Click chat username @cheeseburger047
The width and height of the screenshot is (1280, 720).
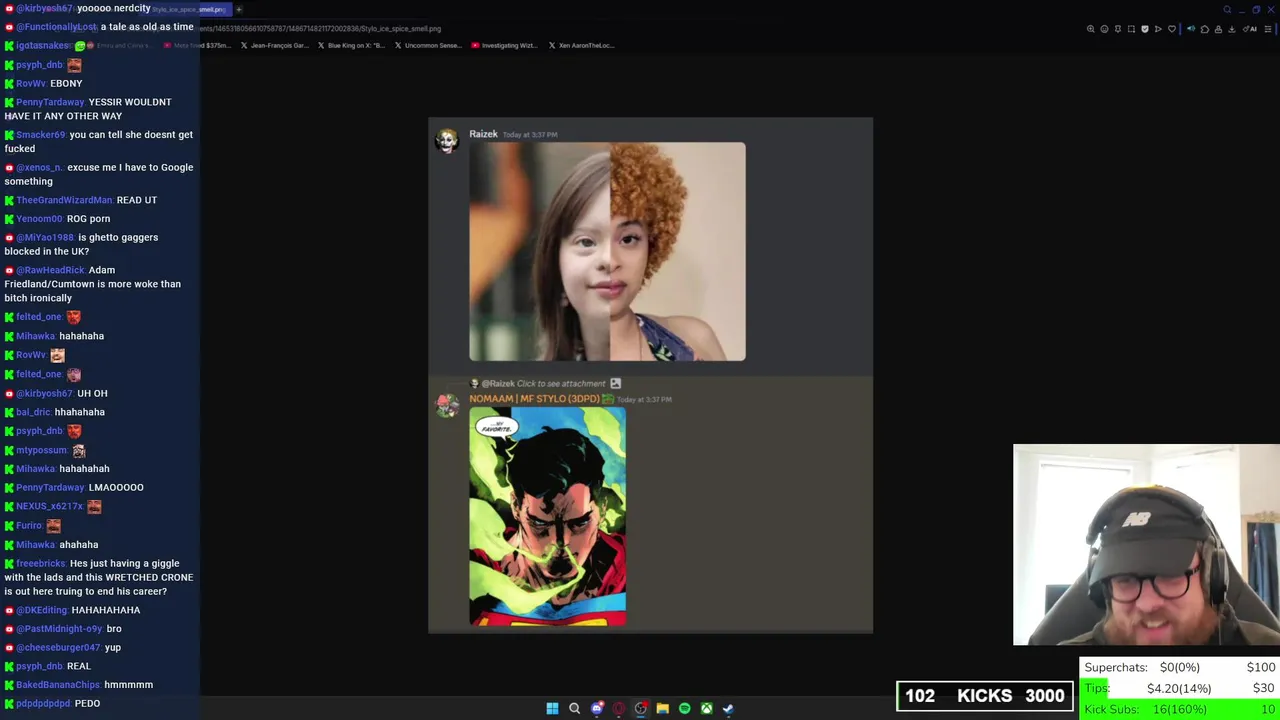[x=59, y=648]
